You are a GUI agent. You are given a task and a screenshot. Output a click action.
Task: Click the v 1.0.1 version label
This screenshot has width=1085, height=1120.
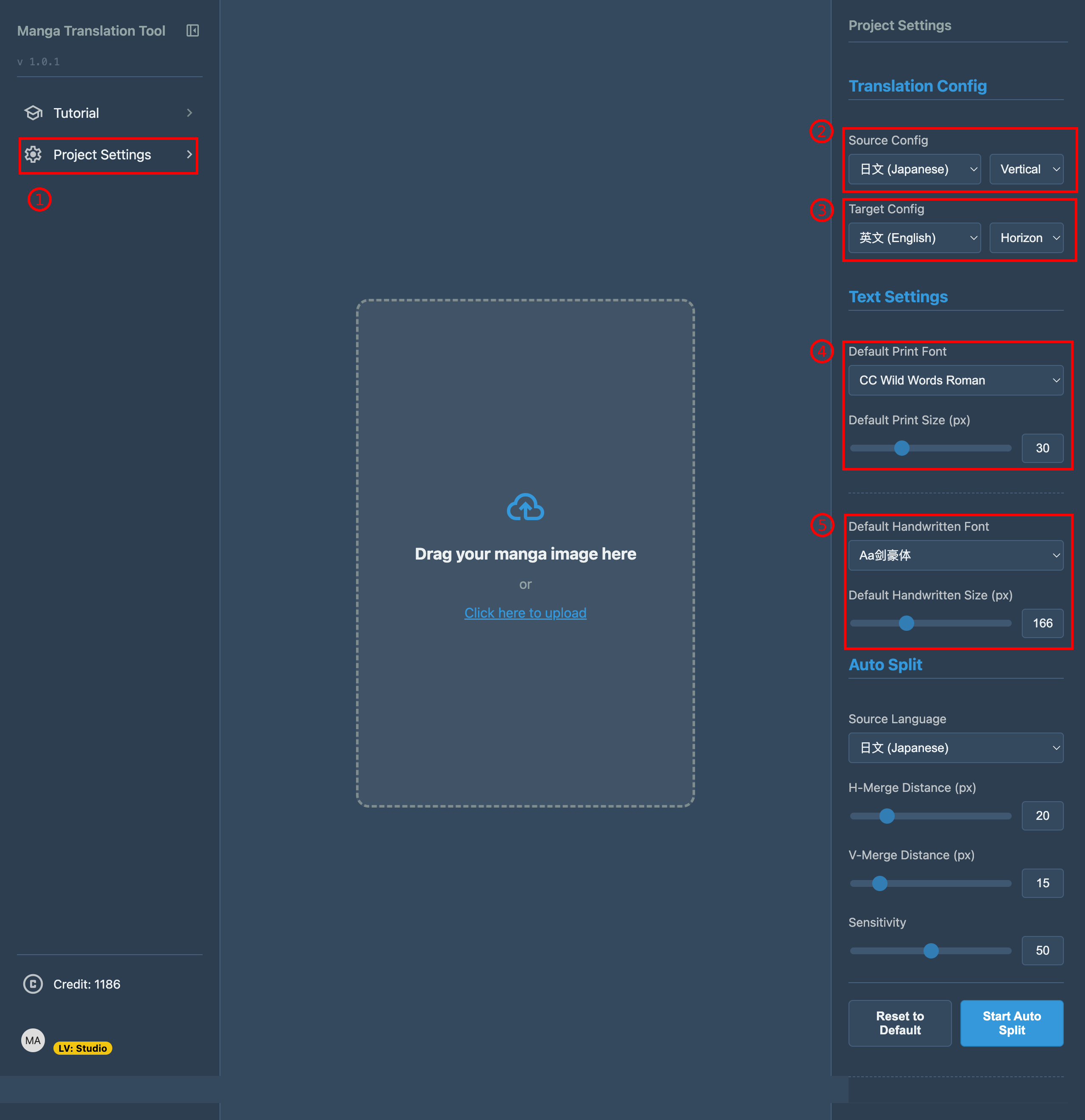click(38, 62)
